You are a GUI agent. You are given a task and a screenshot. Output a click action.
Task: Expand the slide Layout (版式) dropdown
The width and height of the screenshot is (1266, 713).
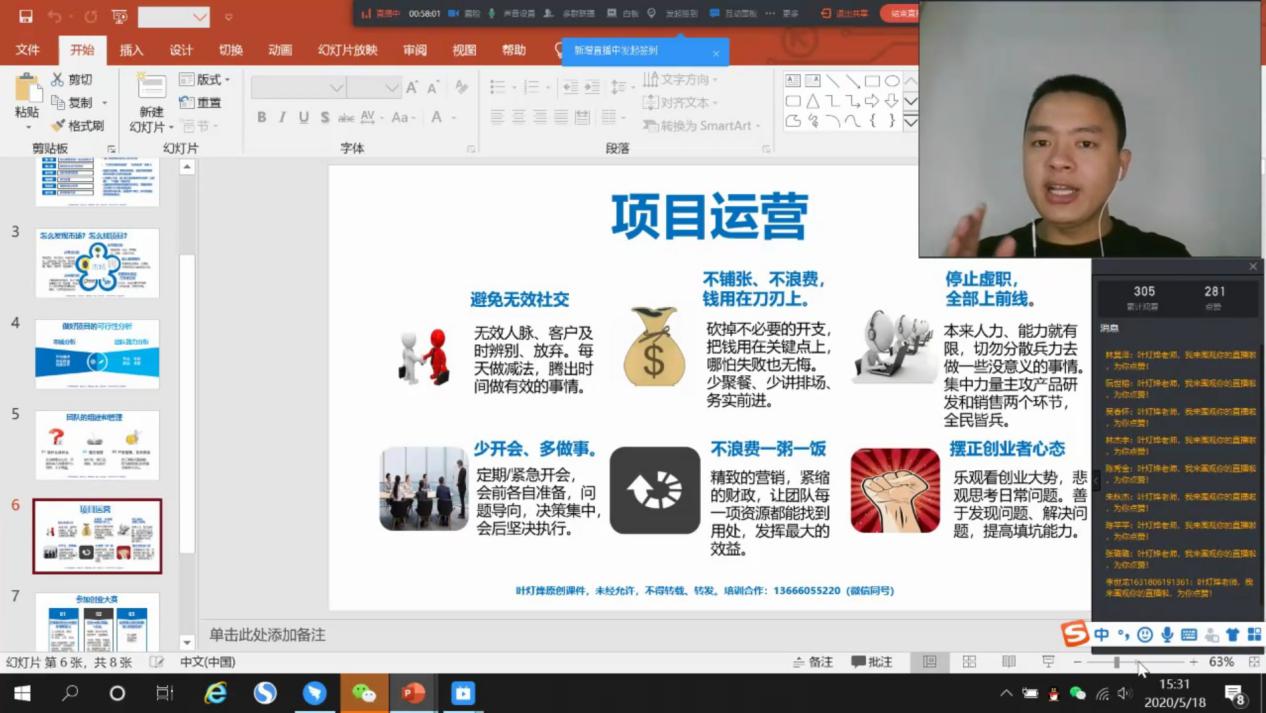(x=205, y=80)
